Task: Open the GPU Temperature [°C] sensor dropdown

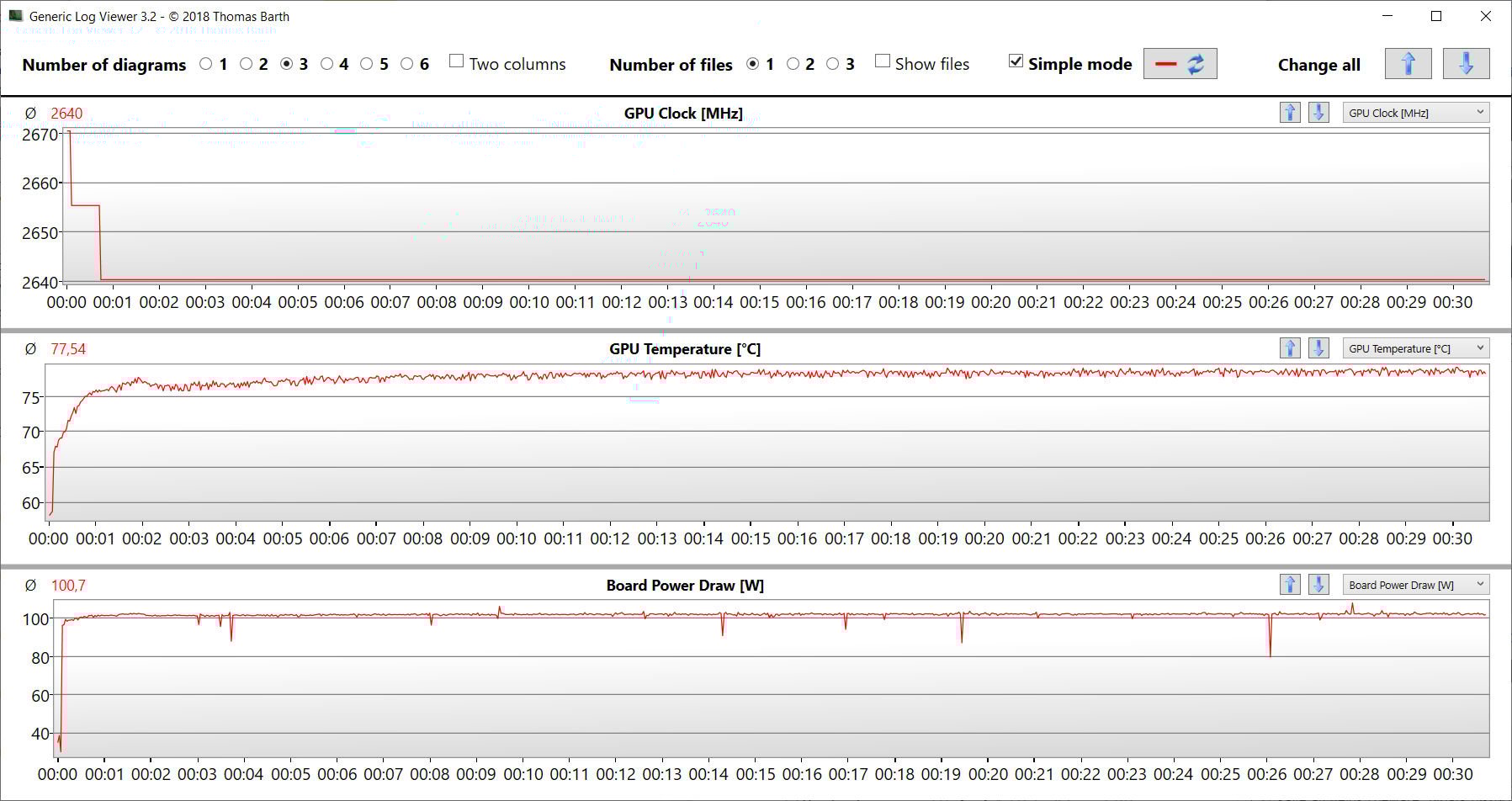Action: pos(1416,348)
